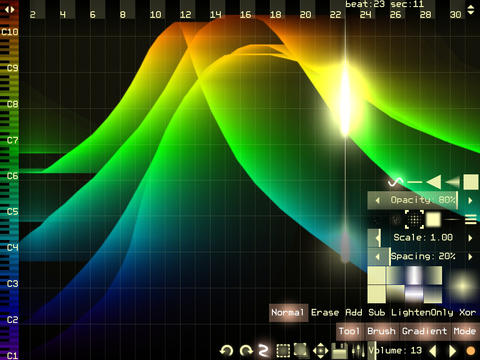480x360 pixels.
Task: Open the mixer sliders icon
Action: point(358,351)
